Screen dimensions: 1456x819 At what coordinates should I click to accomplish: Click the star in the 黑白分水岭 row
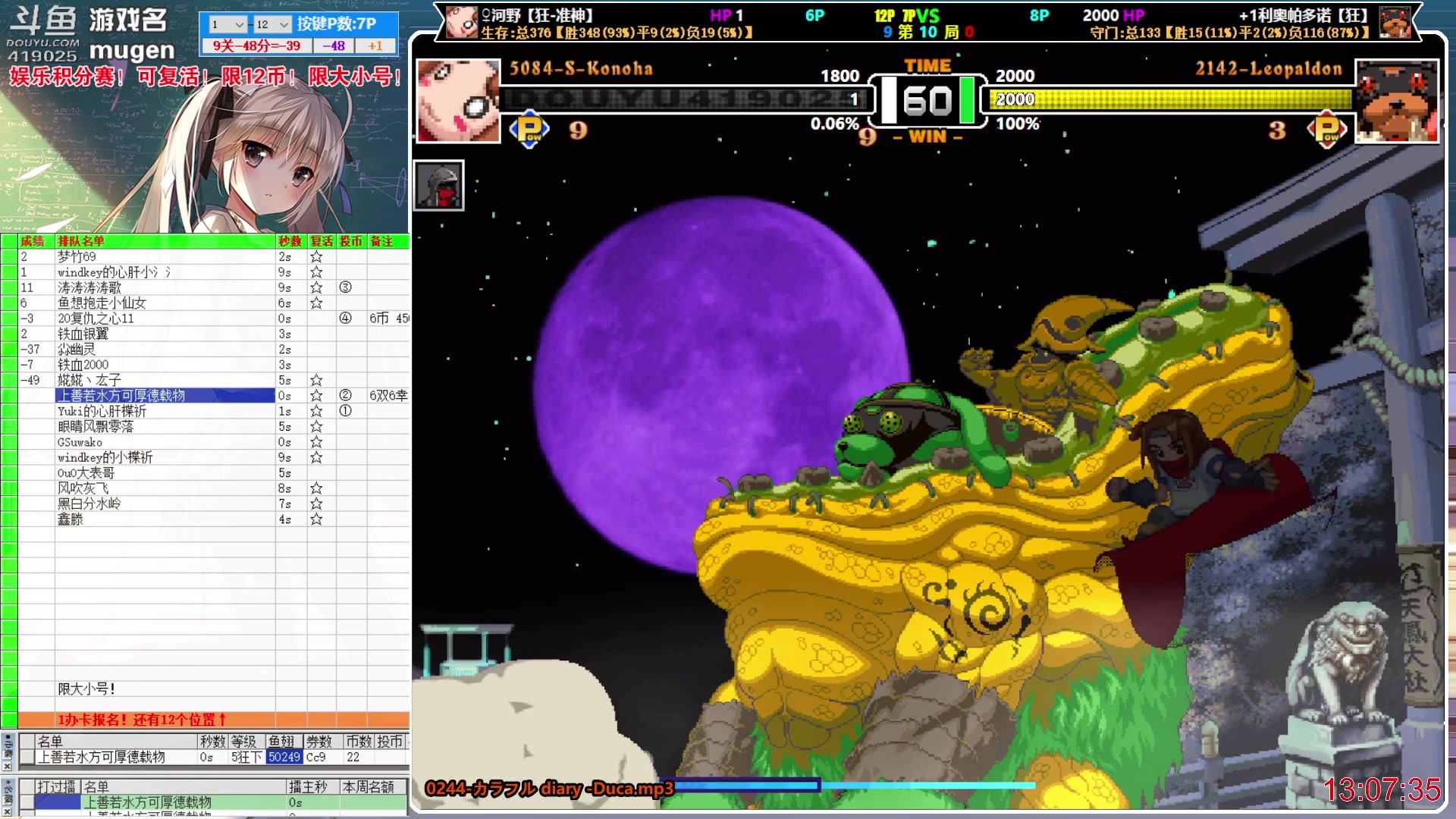(x=316, y=504)
